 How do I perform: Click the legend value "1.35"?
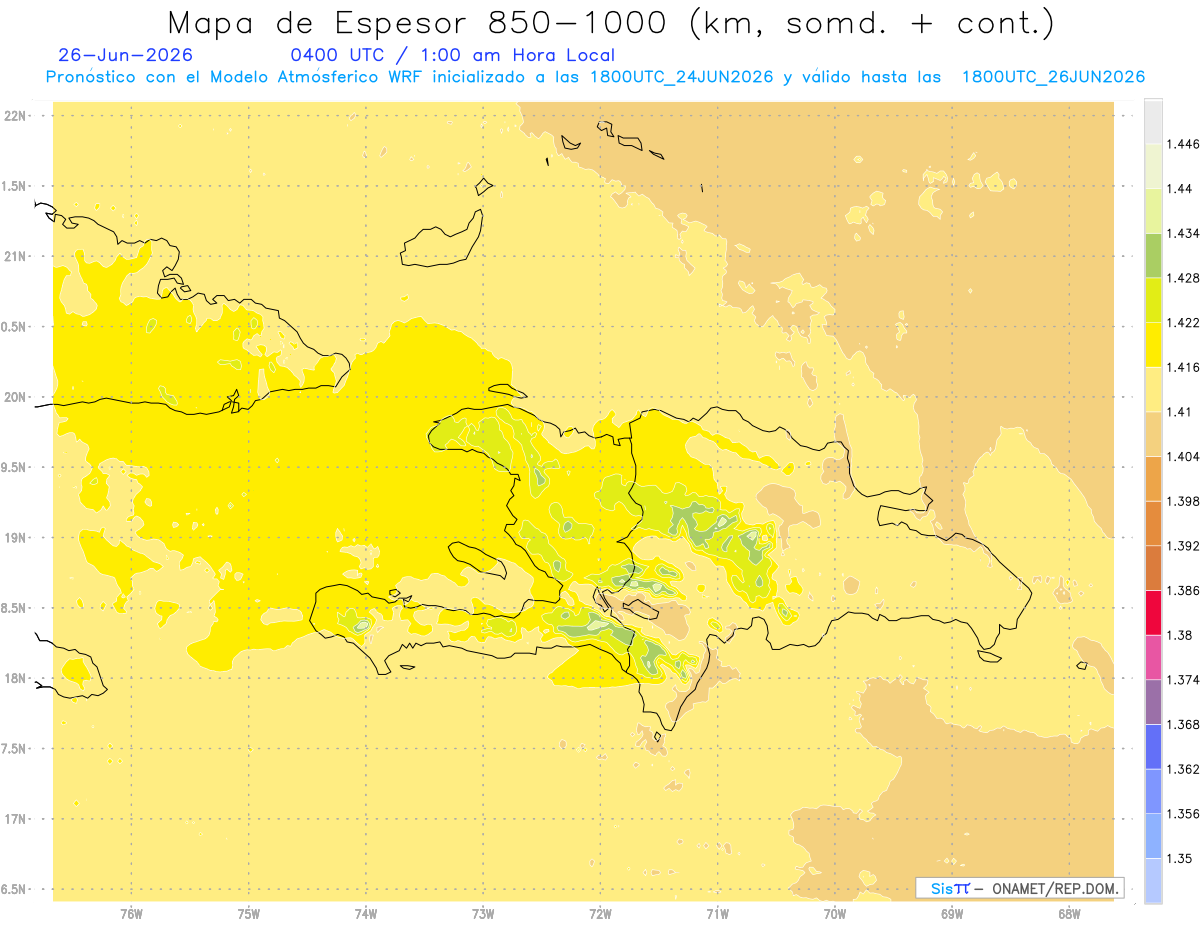1180,858
